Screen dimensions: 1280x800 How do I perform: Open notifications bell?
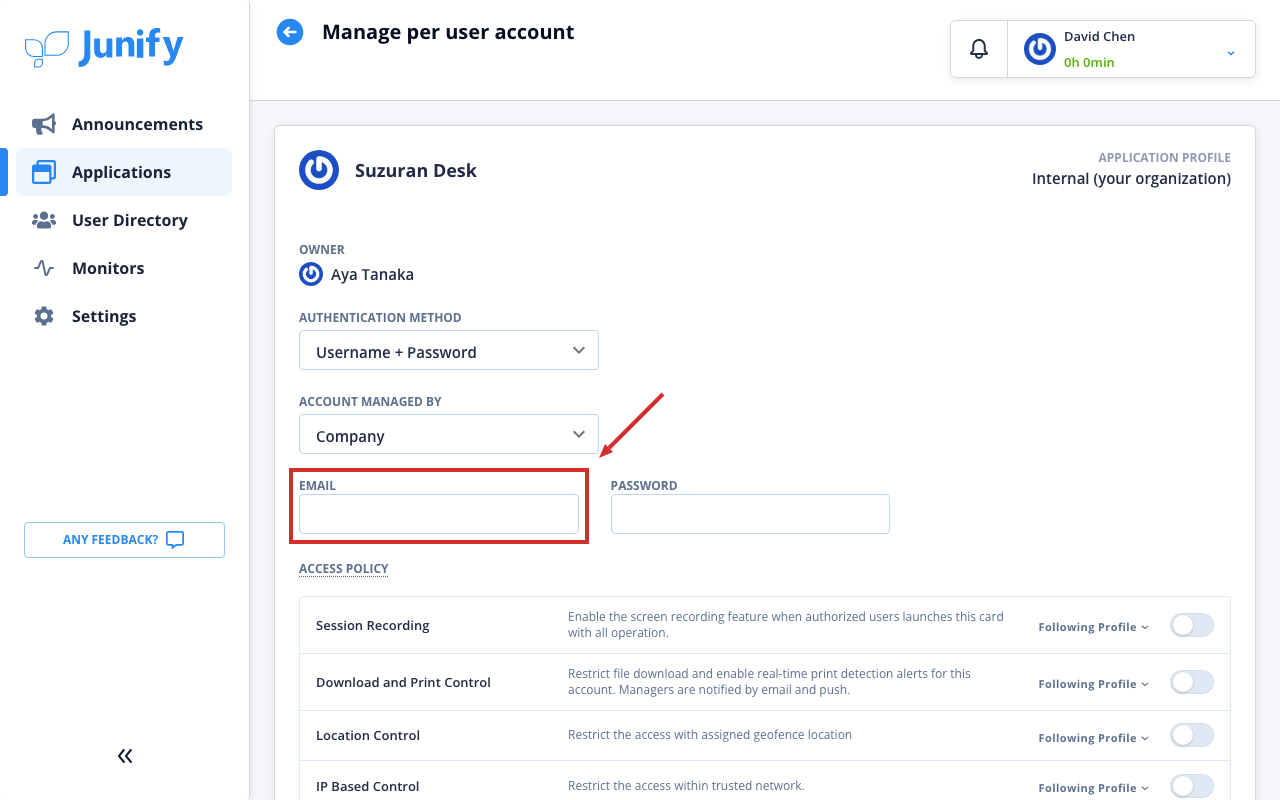[x=979, y=49]
